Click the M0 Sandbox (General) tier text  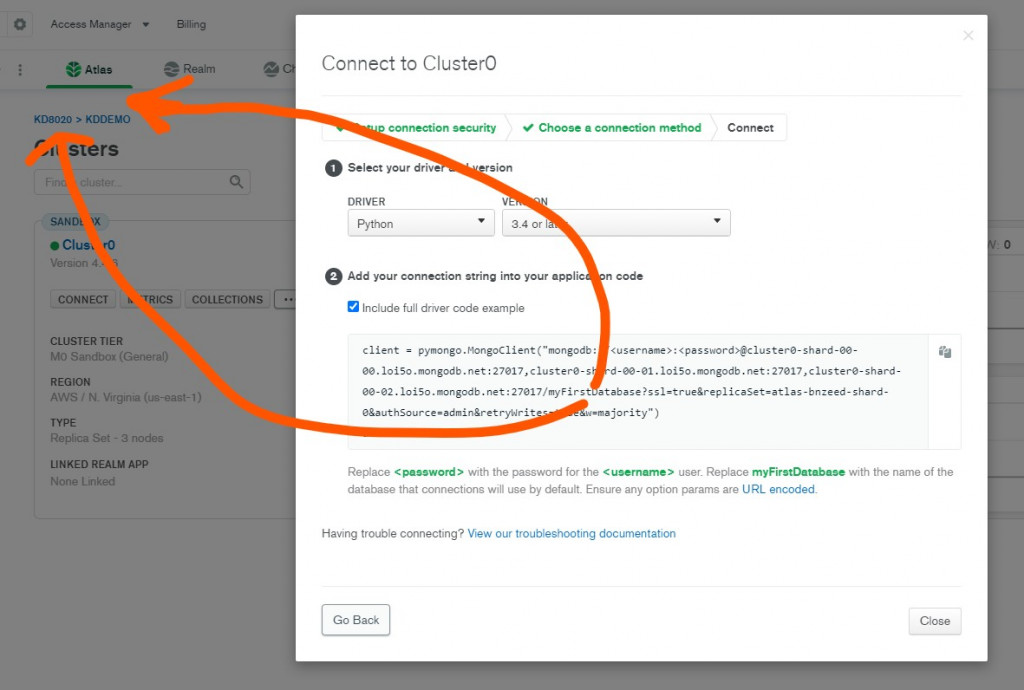coord(109,356)
